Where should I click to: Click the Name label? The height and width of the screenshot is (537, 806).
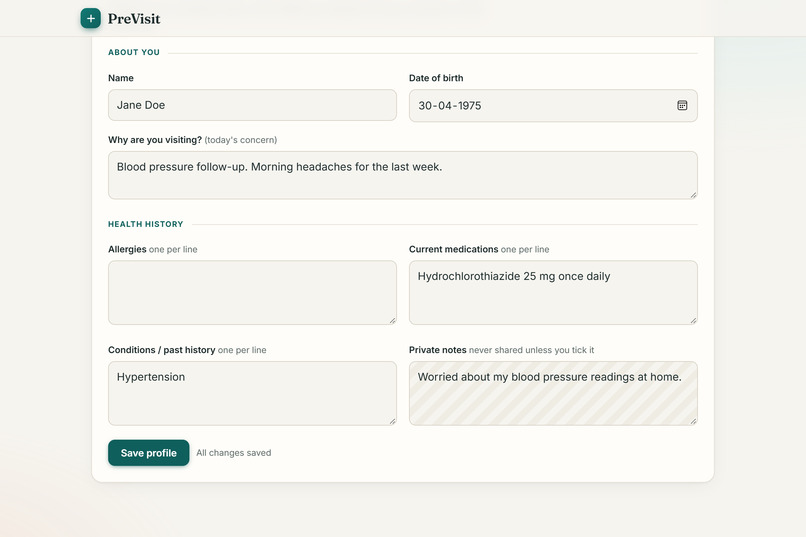click(x=121, y=78)
